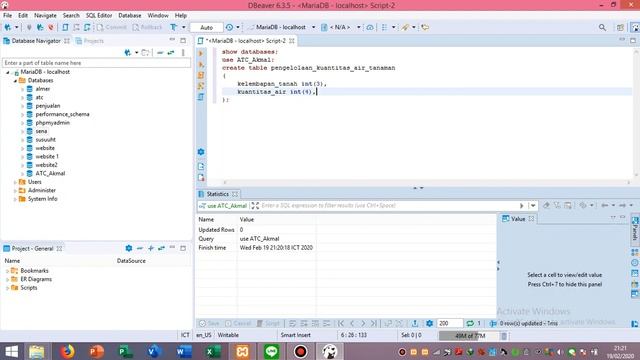Expand the penjualan database node

[x=22, y=106]
